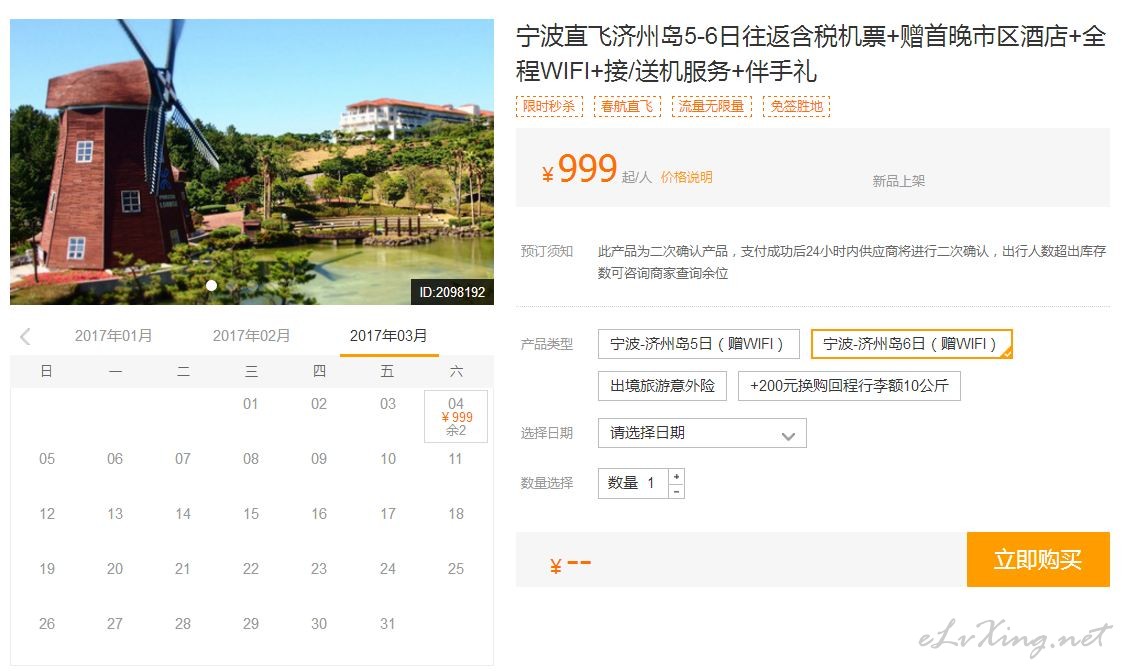This screenshot has height=671, width=1123.
Task: Toggle +200元换购回程行李额10公斤 option
Action: (849, 386)
